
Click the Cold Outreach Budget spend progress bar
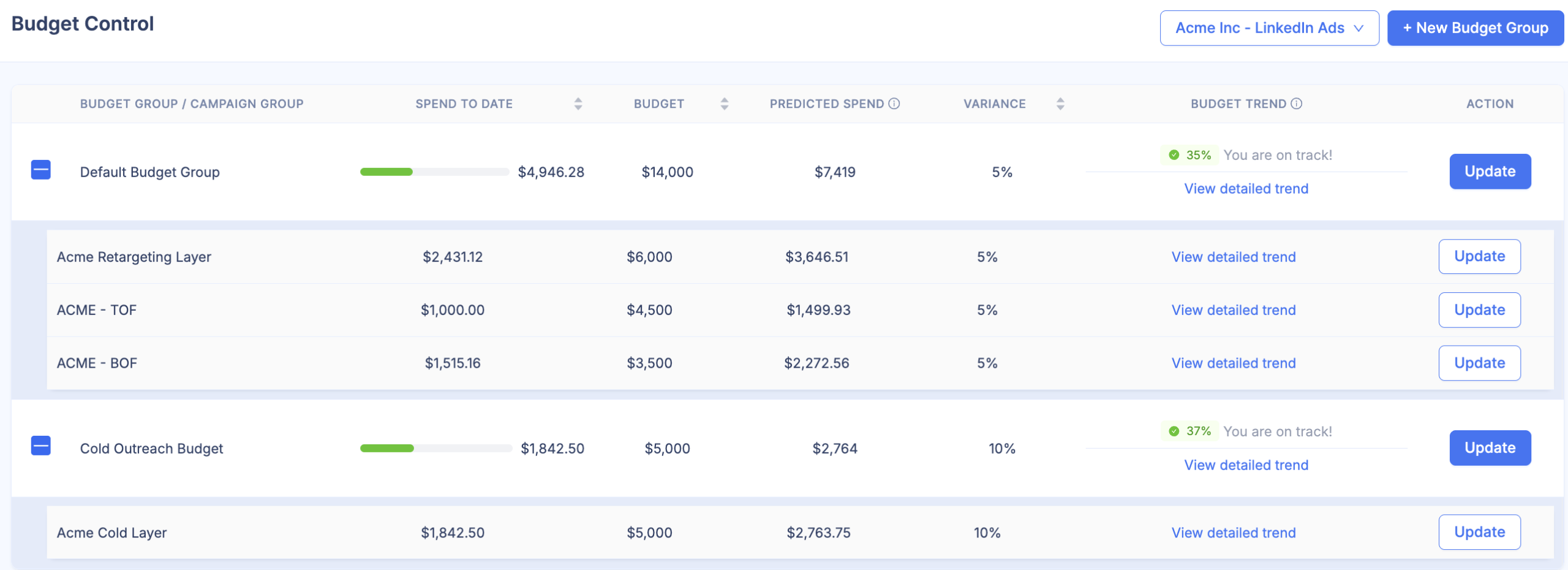435,449
